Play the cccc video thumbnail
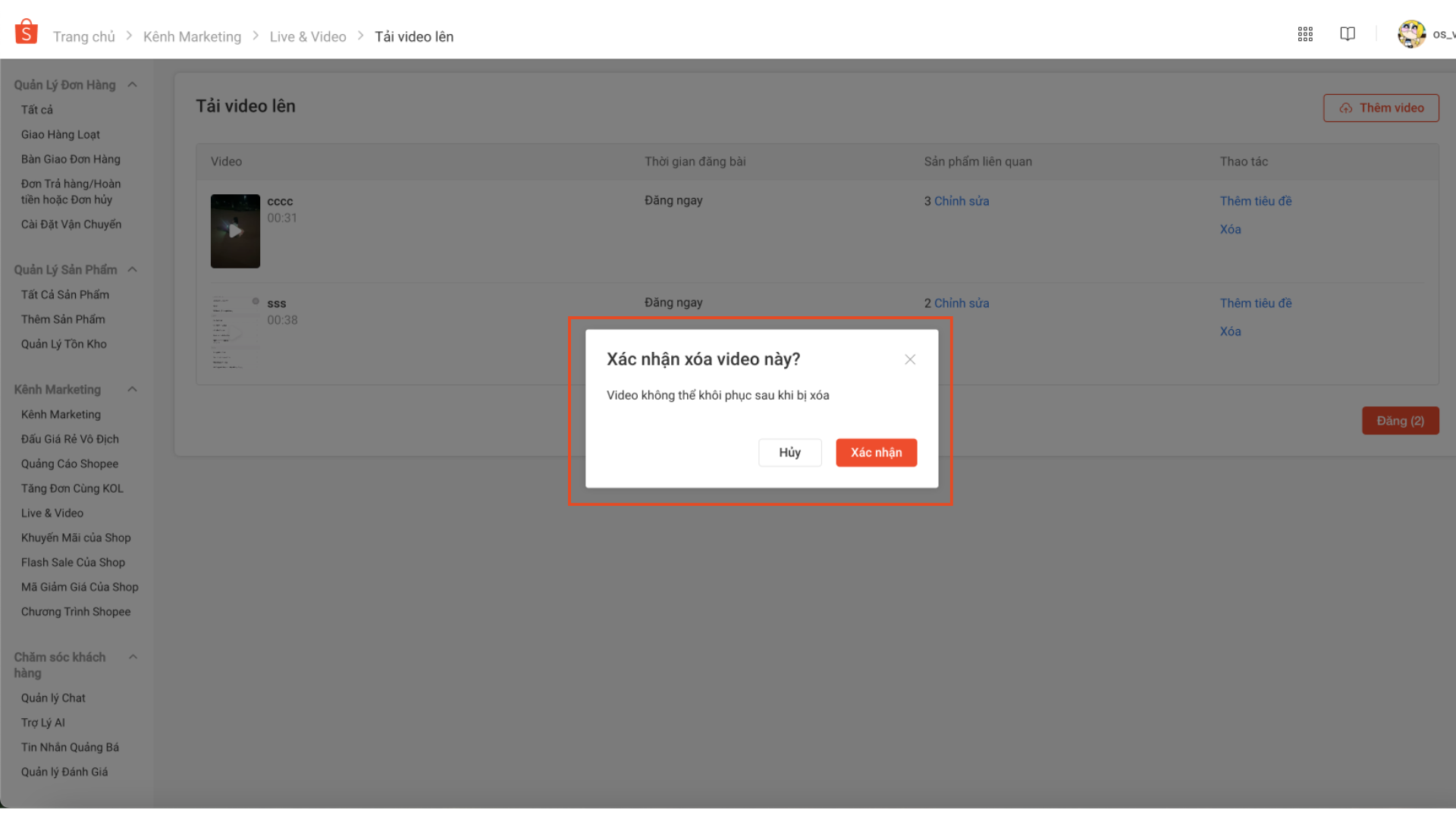The height and width of the screenshot is (819, 1456). [235, 231]
